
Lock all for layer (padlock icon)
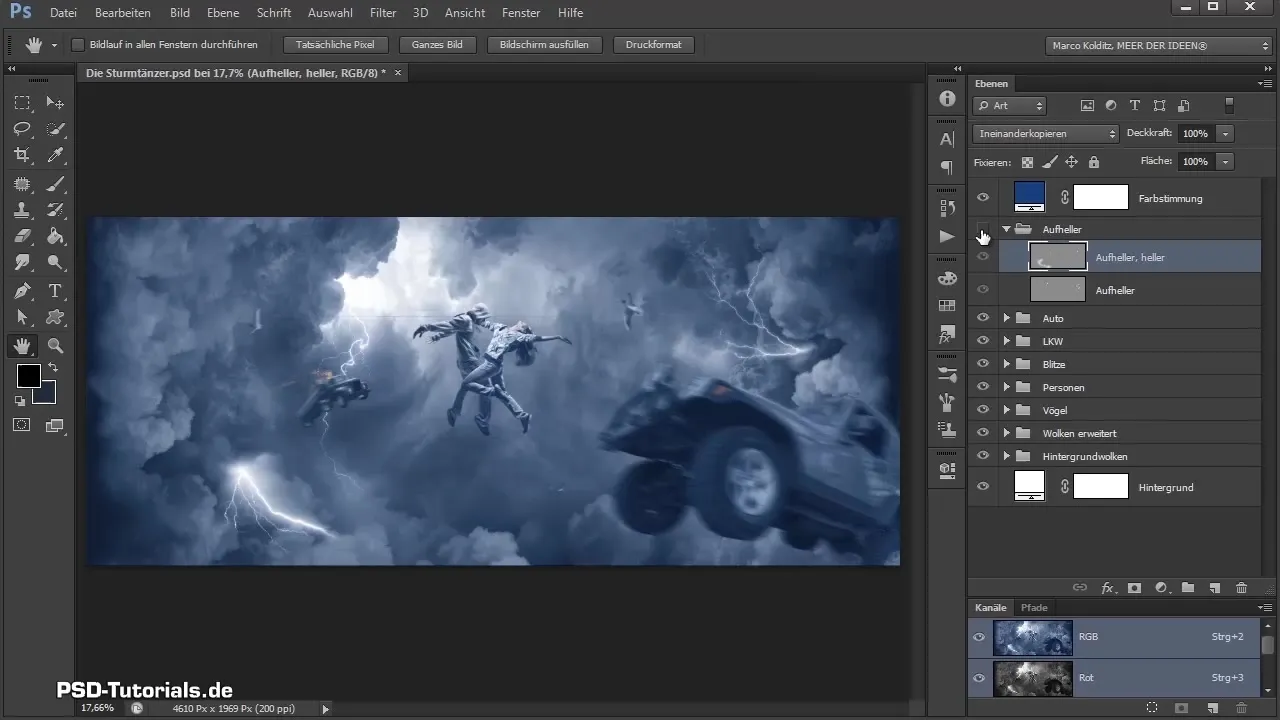[x=1093, y=162]
